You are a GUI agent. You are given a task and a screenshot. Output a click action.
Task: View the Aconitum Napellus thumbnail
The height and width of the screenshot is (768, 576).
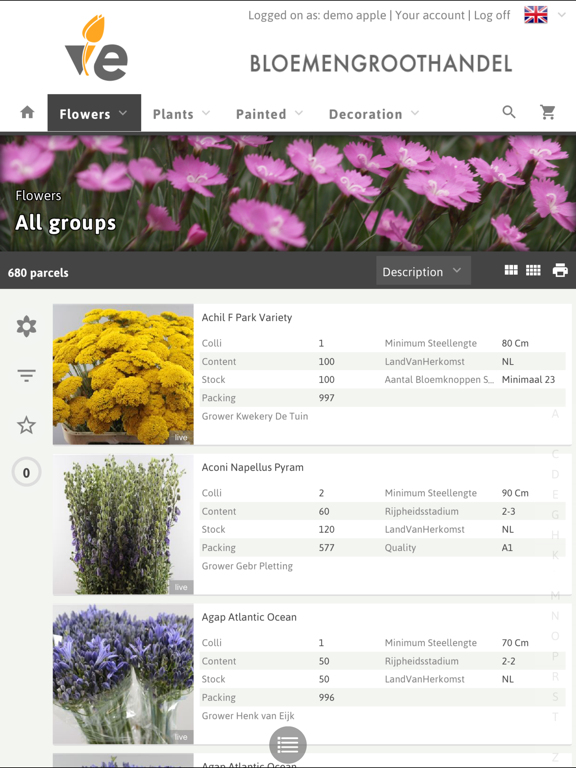123,524
